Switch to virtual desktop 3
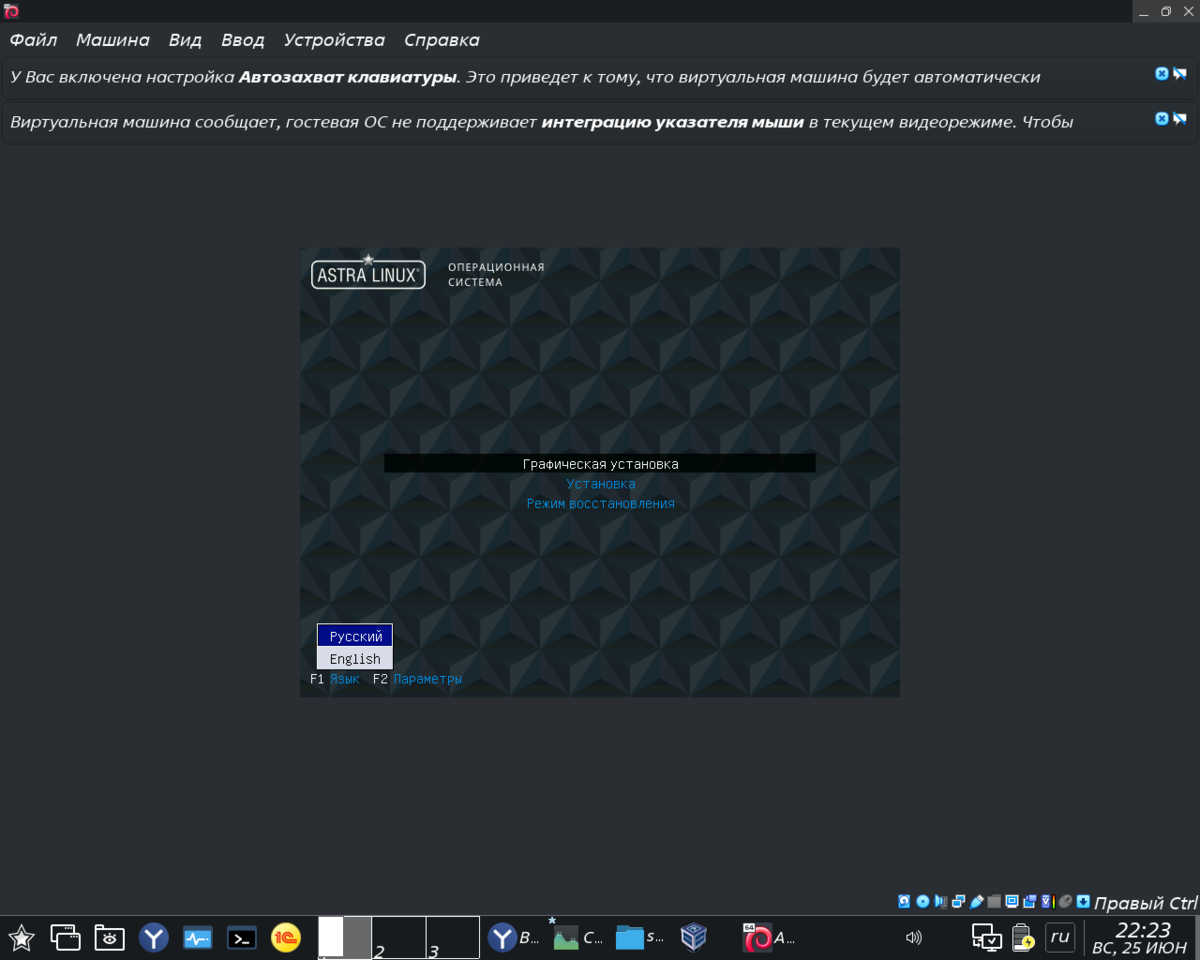The width and height of the screenshot is (1200, 960). point(452,937)
